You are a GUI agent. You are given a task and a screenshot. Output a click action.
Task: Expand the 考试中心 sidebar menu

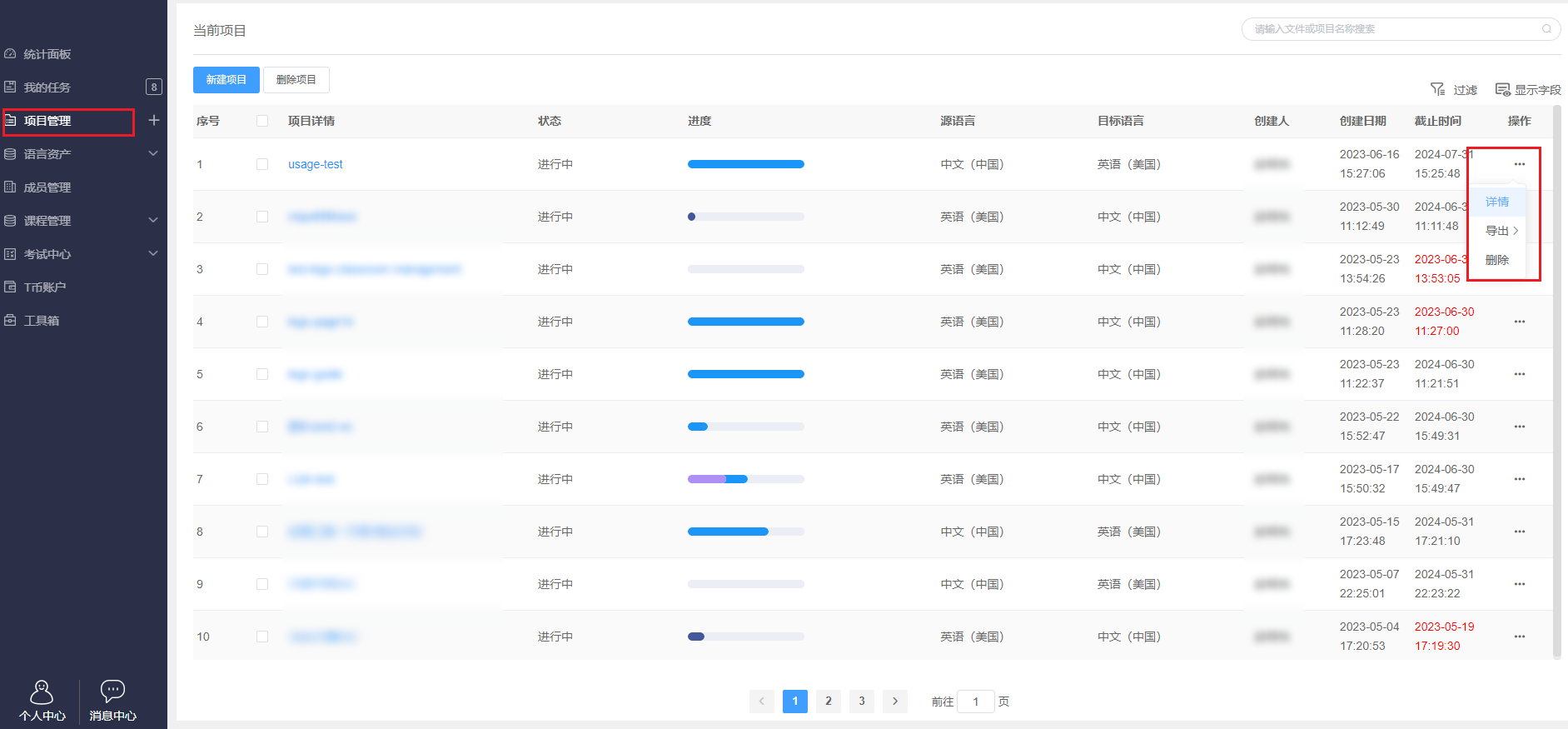pos(153,253)
